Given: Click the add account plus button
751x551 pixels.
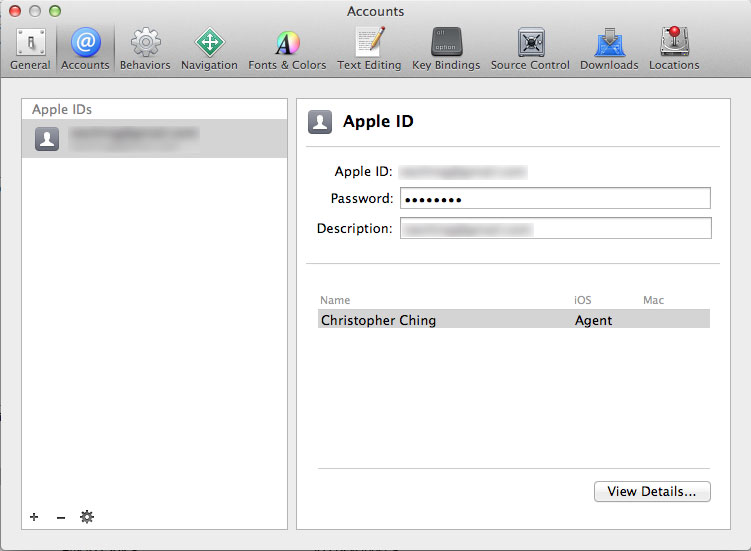Looking at the screenshot, I should pyautogui.click(x=34, y=517).
